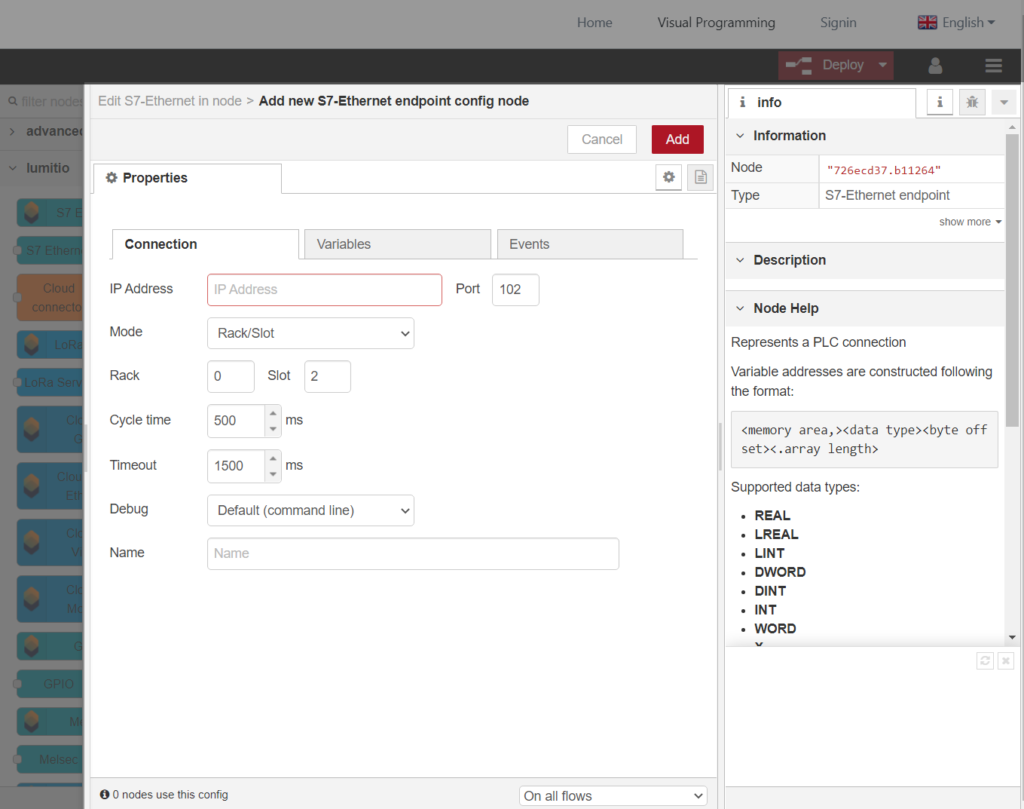Viewport: 1024px width, 809px height.
Task: Go to Home in top navigation
Action: pyautogui.click(x=594, y=22)
